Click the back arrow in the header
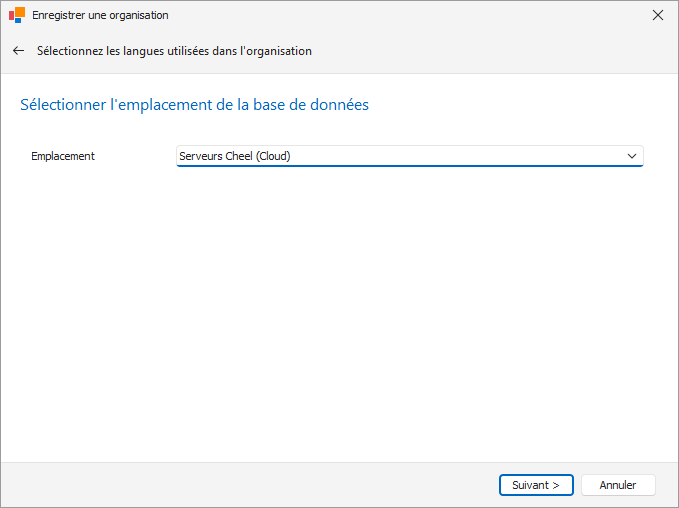The height and width of the screenshot is (508, 679). point(18,51)
